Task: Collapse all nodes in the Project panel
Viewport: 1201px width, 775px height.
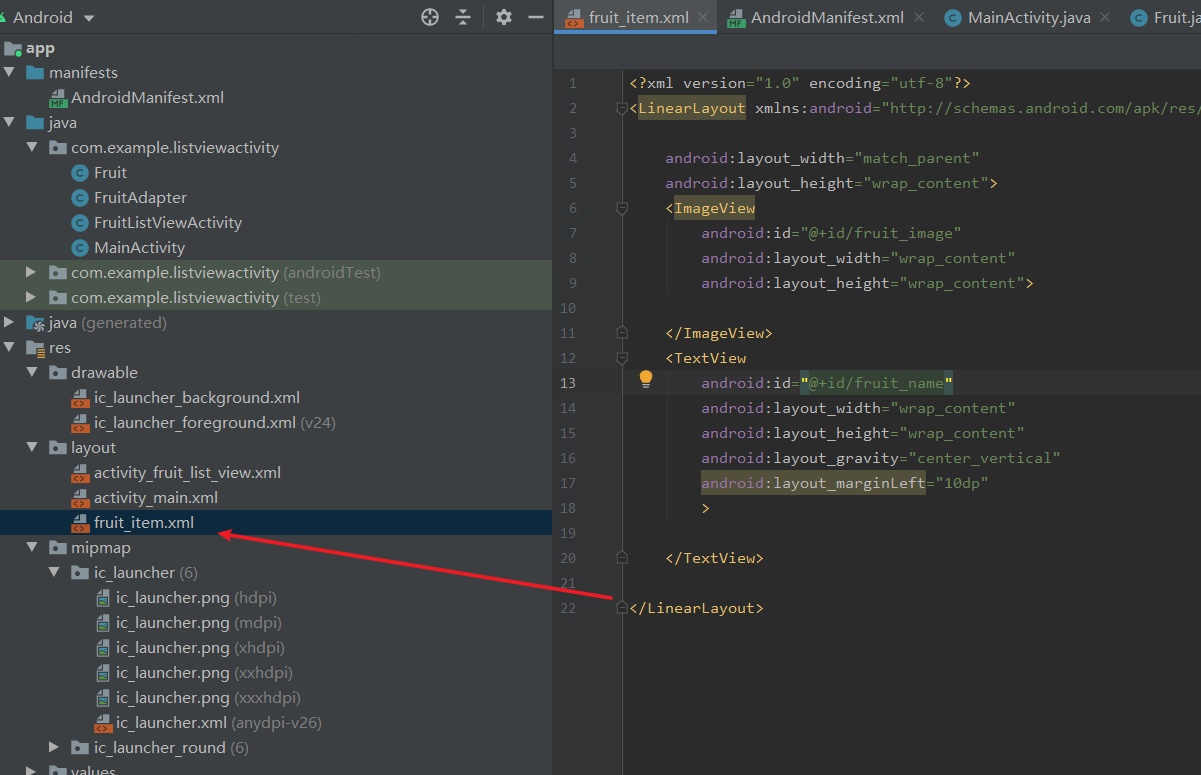Action: tap(462, 17)
